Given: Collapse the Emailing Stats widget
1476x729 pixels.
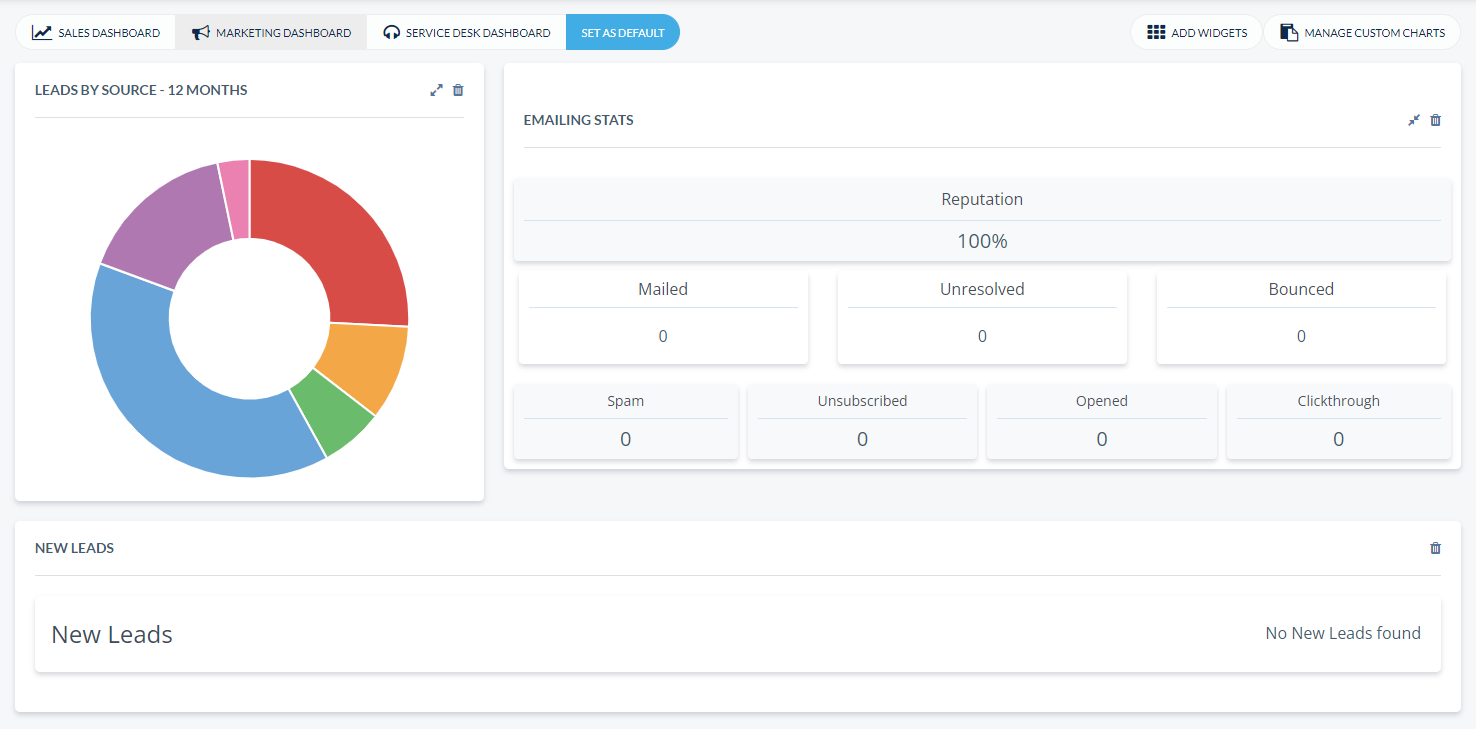Looking at the screenshot, I should (1414, 120).
